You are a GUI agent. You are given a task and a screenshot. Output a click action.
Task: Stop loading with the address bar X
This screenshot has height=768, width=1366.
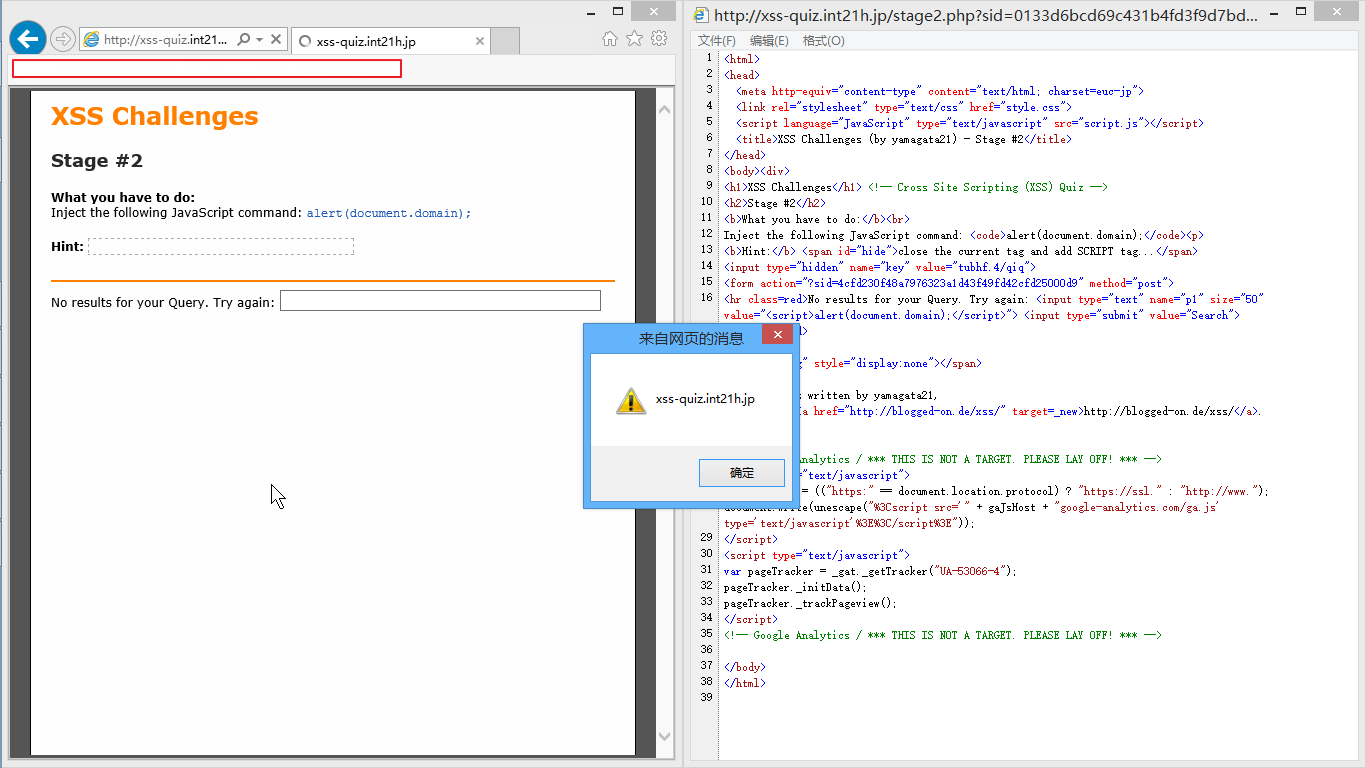(276, 40)
